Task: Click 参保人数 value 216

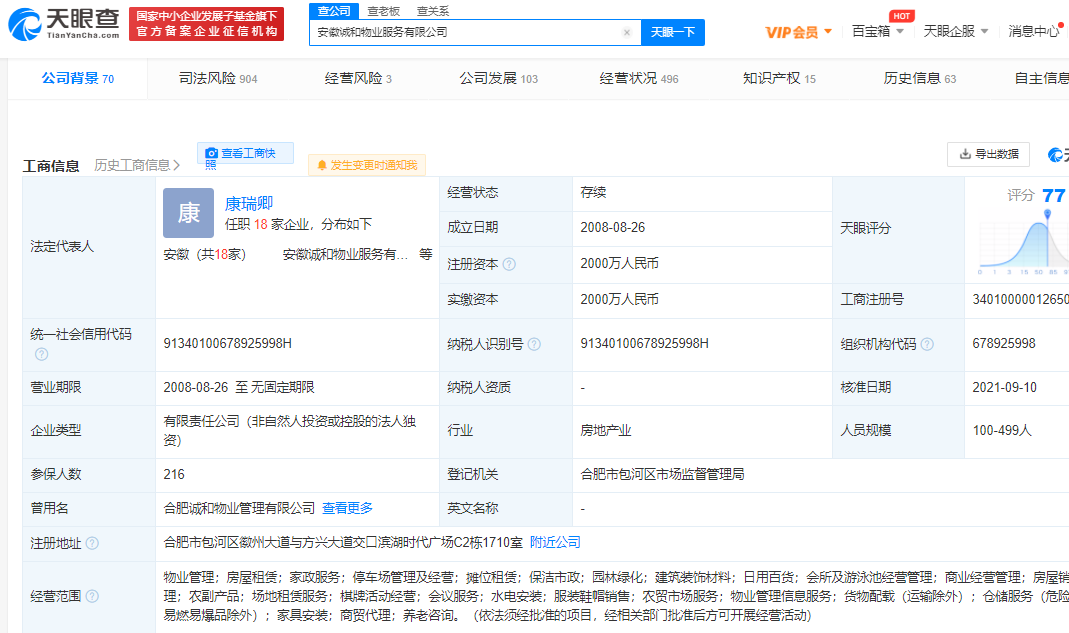Action: 174,474
